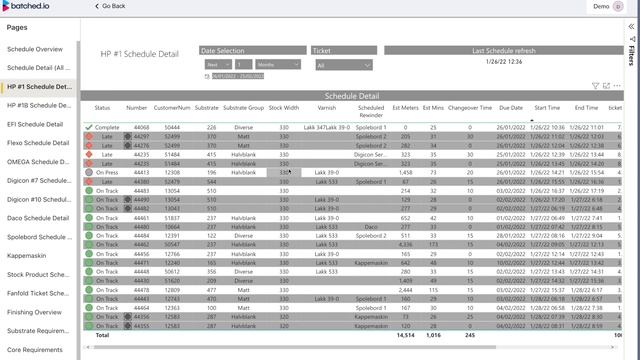Viewport: 640px width, 360px height.
Task: Open the OMEGA Schedule Detail page
Action: 38,162
